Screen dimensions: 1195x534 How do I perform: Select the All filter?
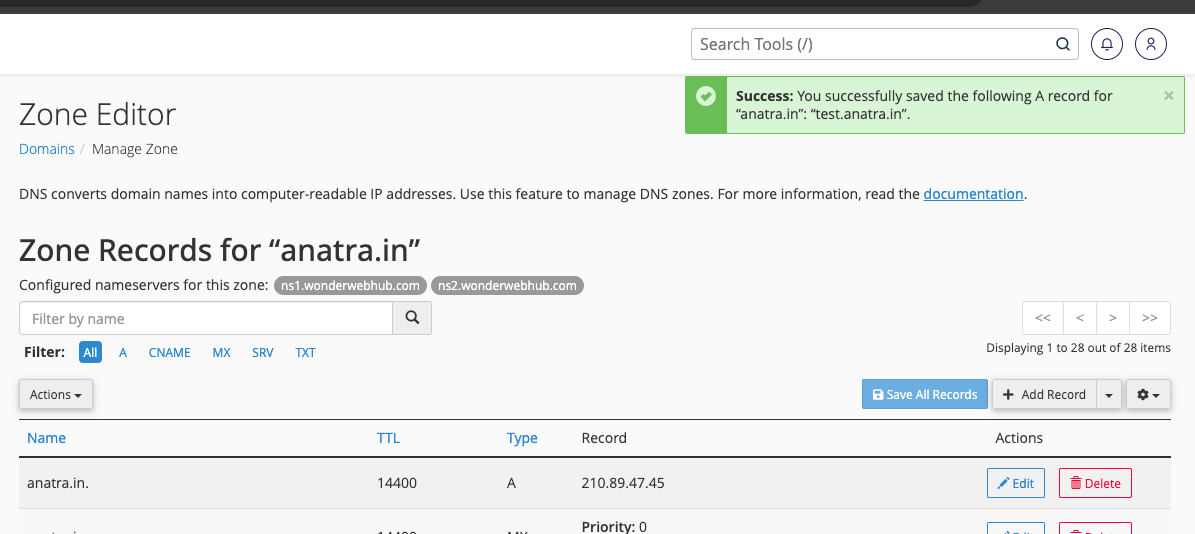91,352
